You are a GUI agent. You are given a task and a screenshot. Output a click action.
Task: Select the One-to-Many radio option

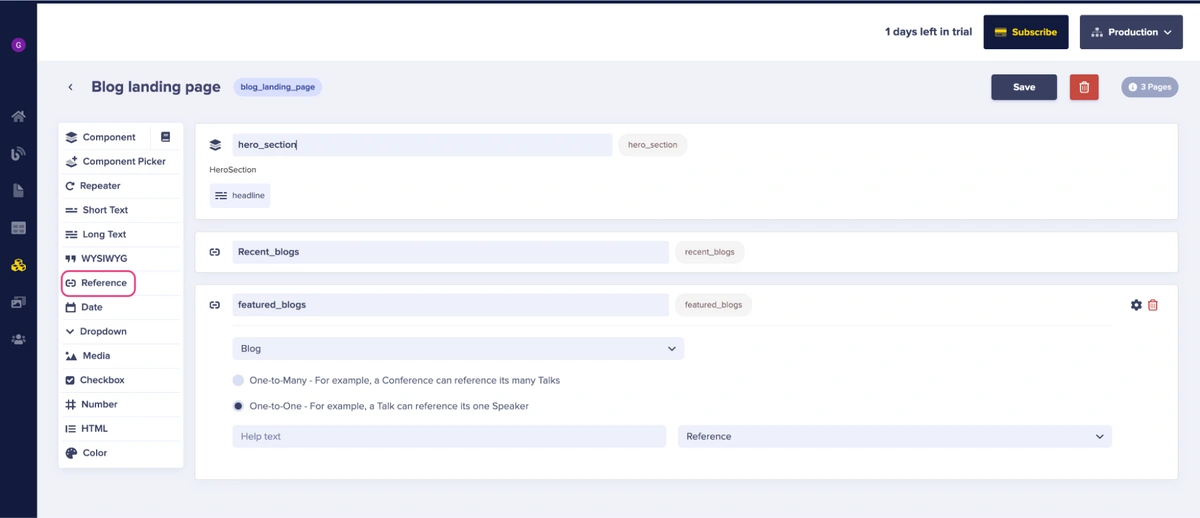(238, 380)
